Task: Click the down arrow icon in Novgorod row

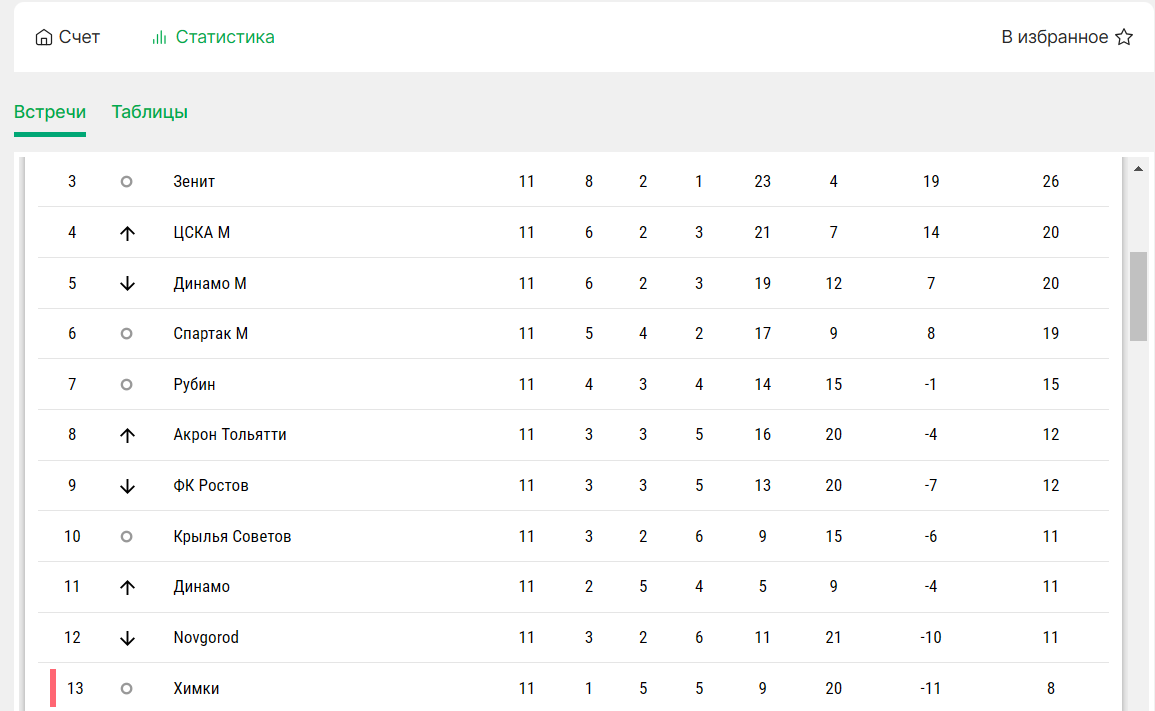Action: click(x=127, y=638)
